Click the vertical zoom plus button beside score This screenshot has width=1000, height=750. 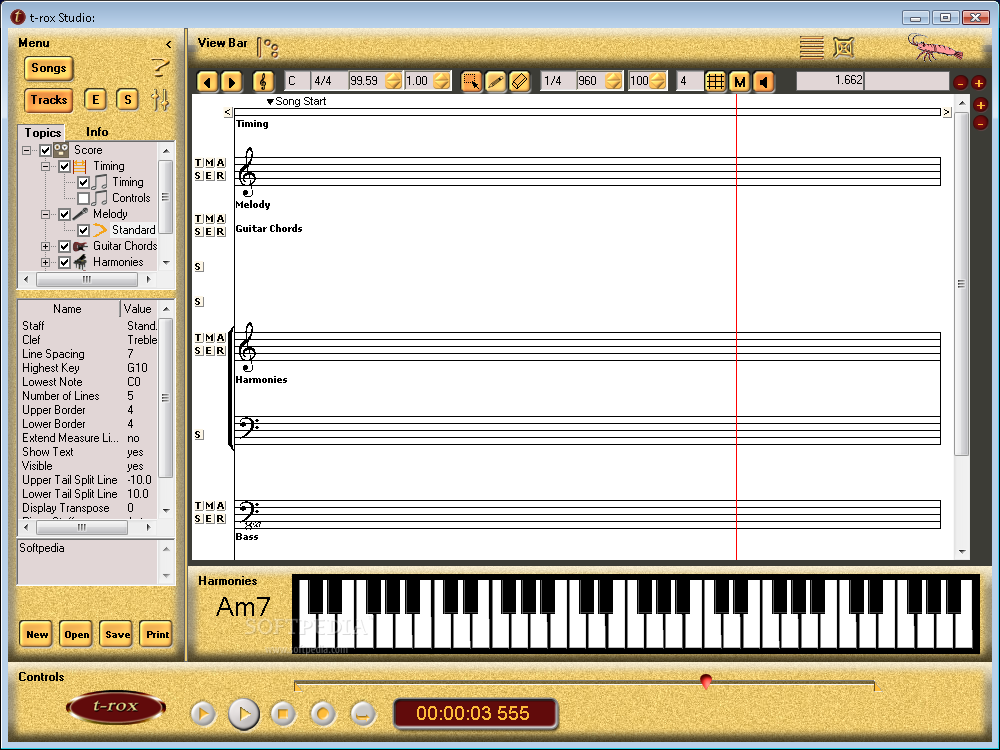click(x=981, y=105)
